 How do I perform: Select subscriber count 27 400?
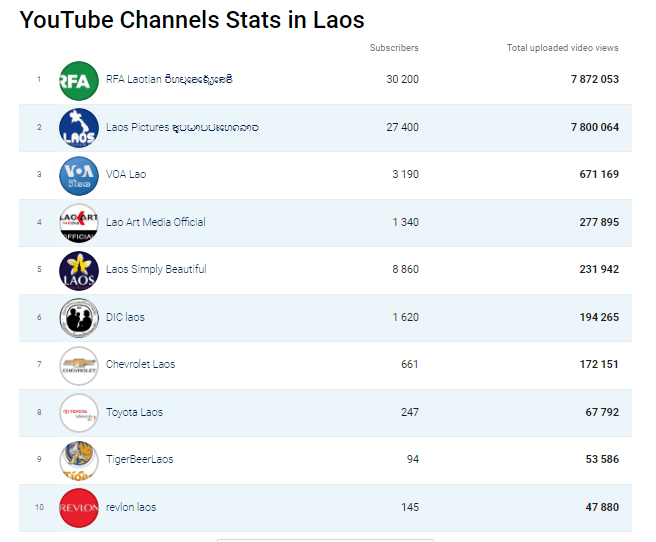point(402,127)
